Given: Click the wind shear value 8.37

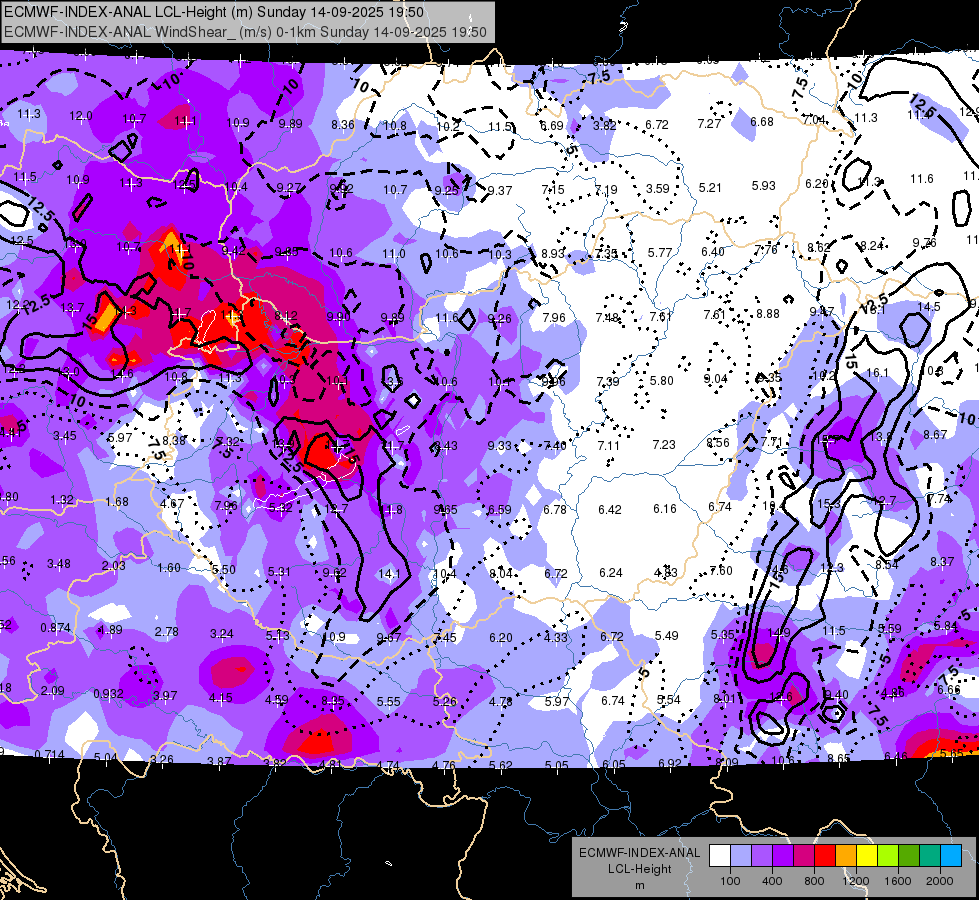Looking at the screenshot, I should 942,561.
